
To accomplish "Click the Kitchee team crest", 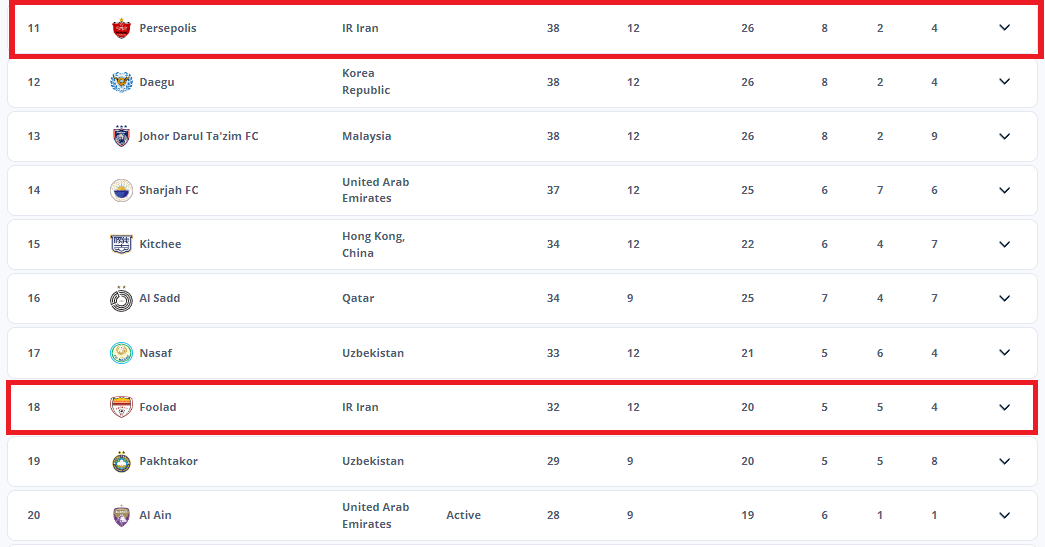I will point(121,244).
